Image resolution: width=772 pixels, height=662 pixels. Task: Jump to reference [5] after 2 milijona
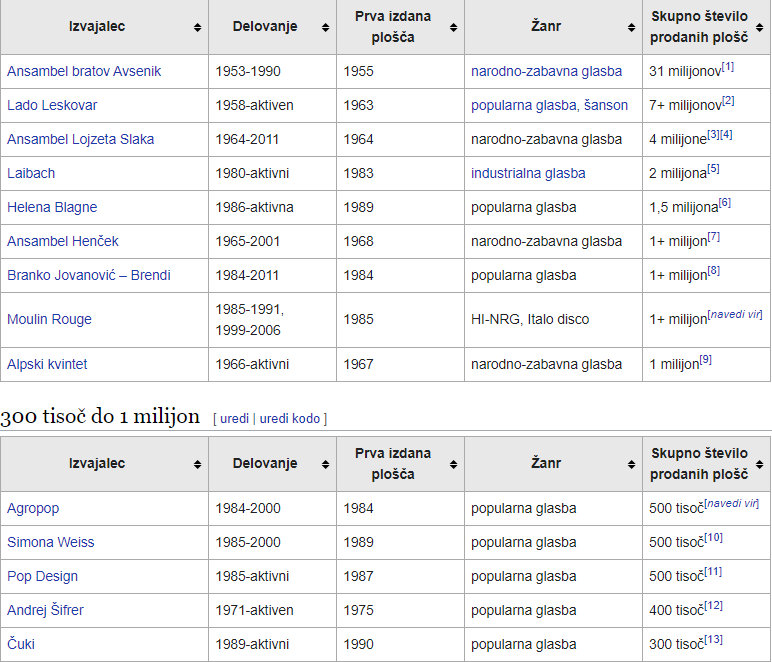pyautogui.click(x=713, y=169)
